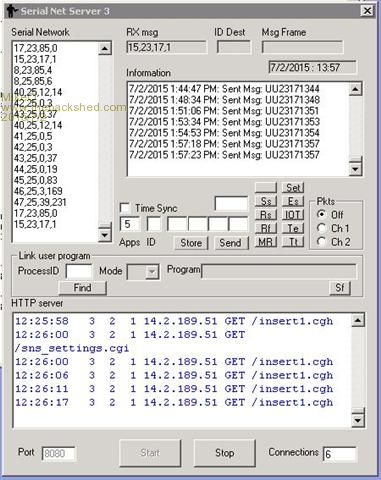Select the Ch 2 packets option
Image resolution: width=381 pixels, height=480 pixels.
(x=321, y=241)
